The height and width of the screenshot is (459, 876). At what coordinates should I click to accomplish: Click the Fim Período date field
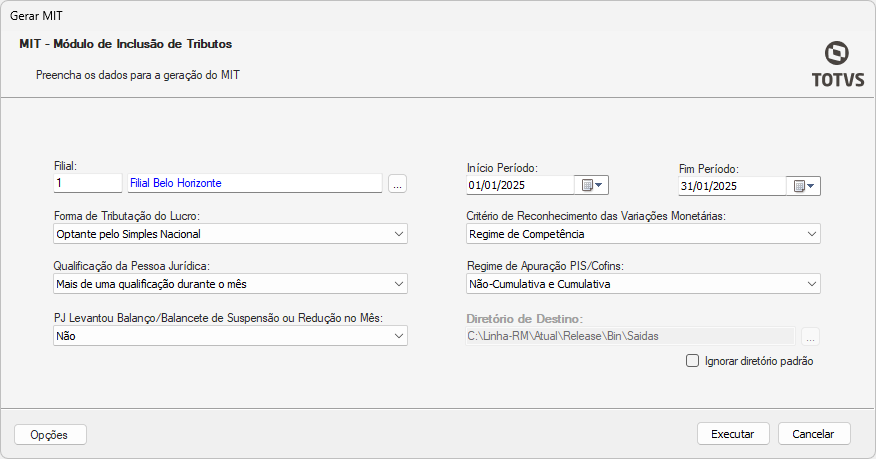click(x=731, y=186)
